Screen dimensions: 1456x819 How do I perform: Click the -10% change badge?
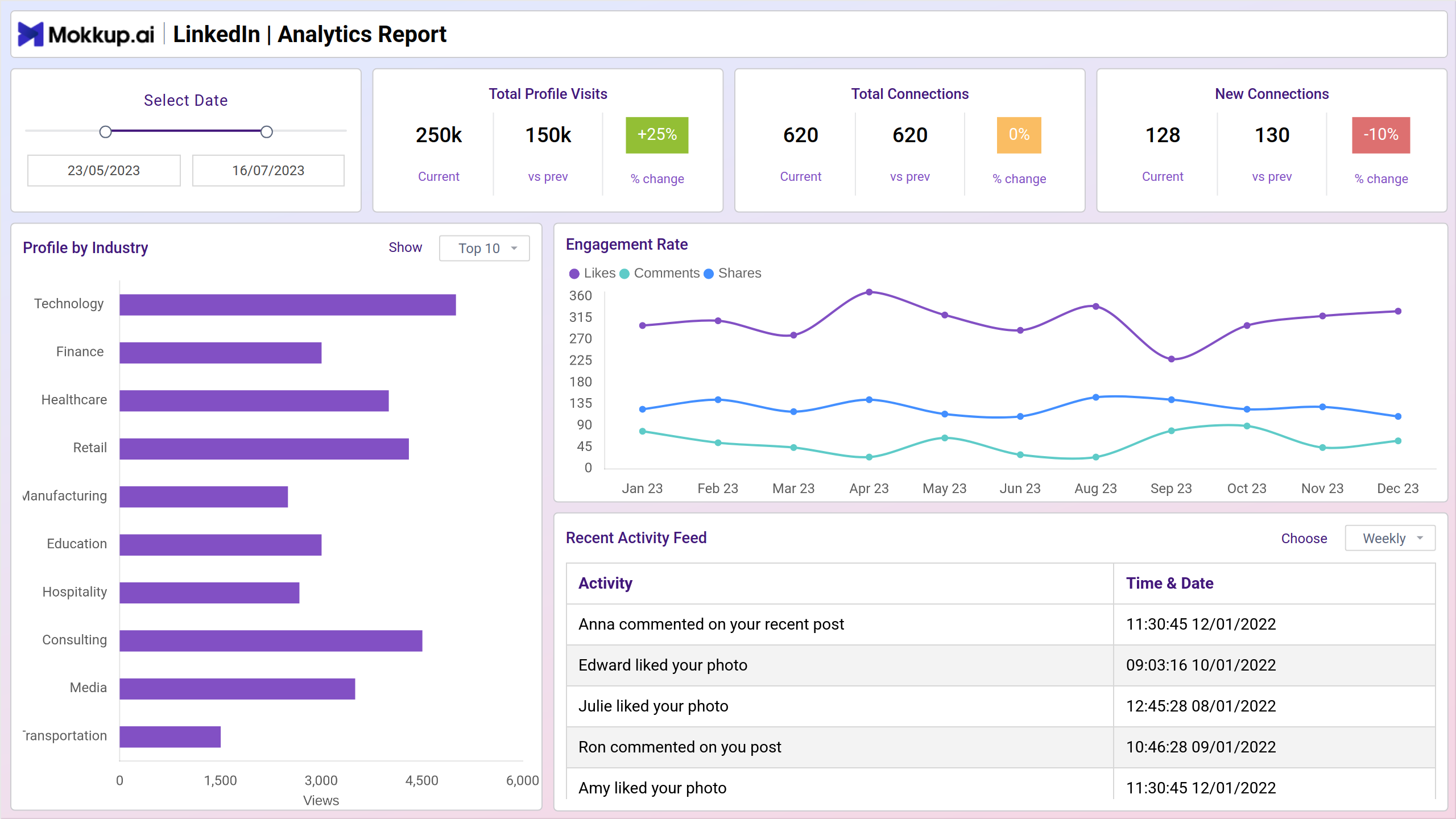(x=1381, y=135)
